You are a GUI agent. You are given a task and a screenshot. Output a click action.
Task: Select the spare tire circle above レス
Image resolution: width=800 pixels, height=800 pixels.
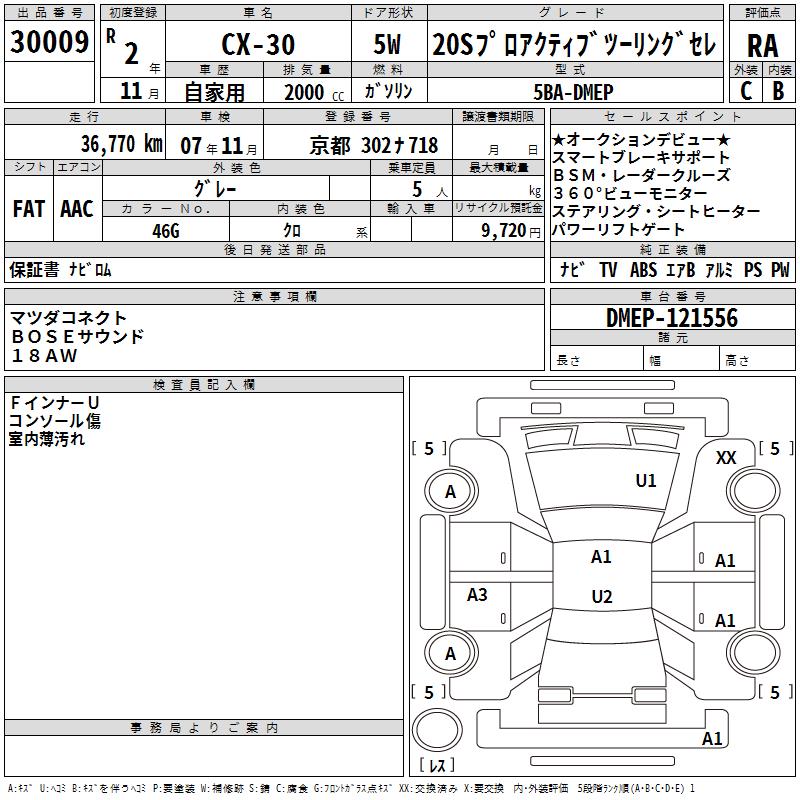437,730
